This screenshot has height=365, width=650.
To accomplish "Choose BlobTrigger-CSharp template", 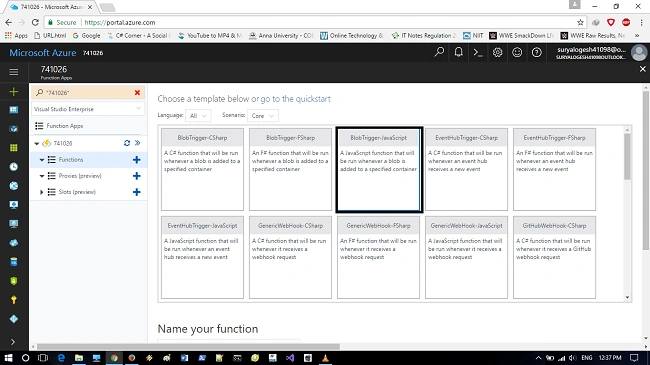I will pyautogui.click(x=202, y=169).
